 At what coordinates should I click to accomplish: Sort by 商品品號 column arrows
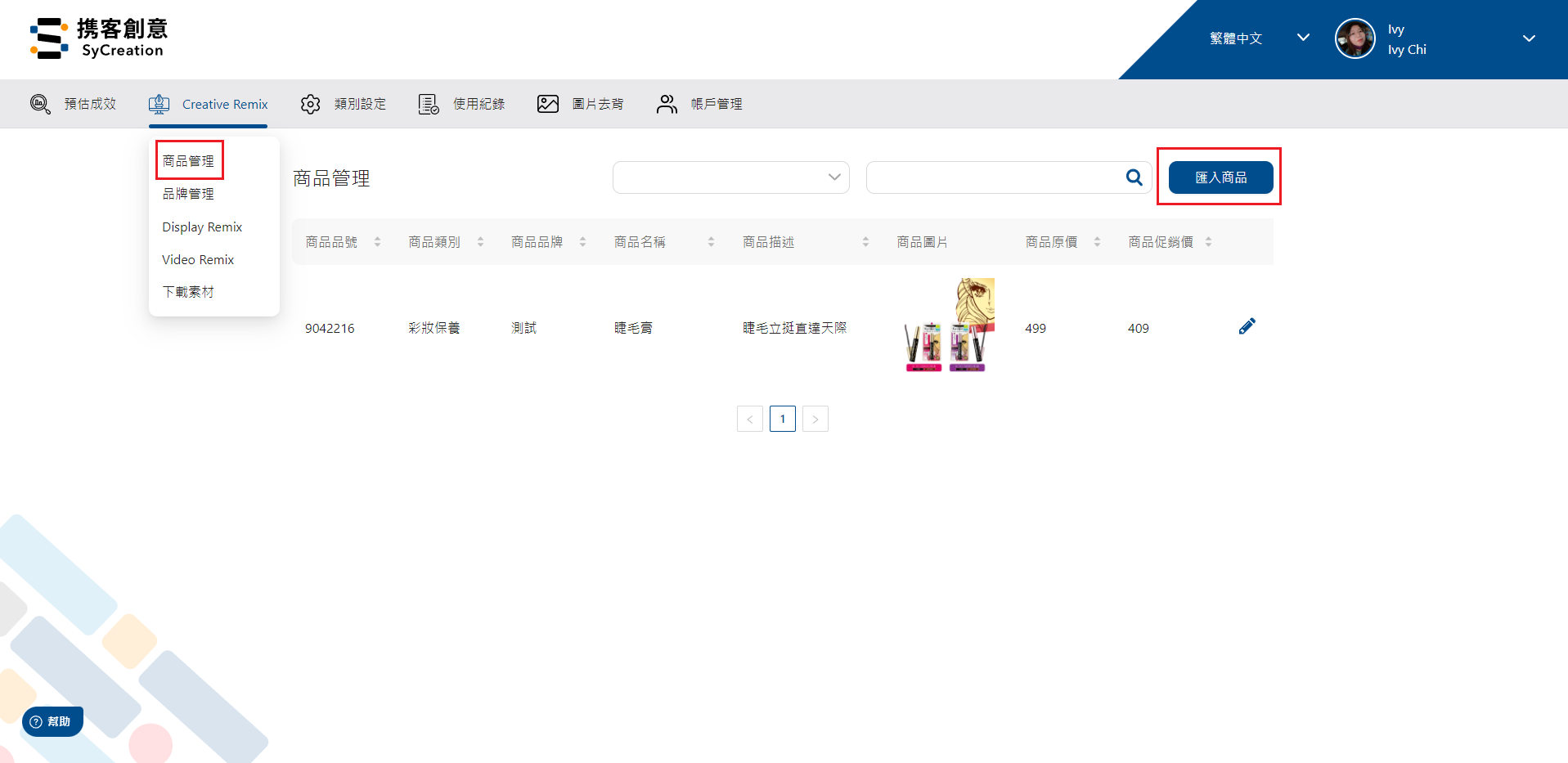tap(377, 242)
